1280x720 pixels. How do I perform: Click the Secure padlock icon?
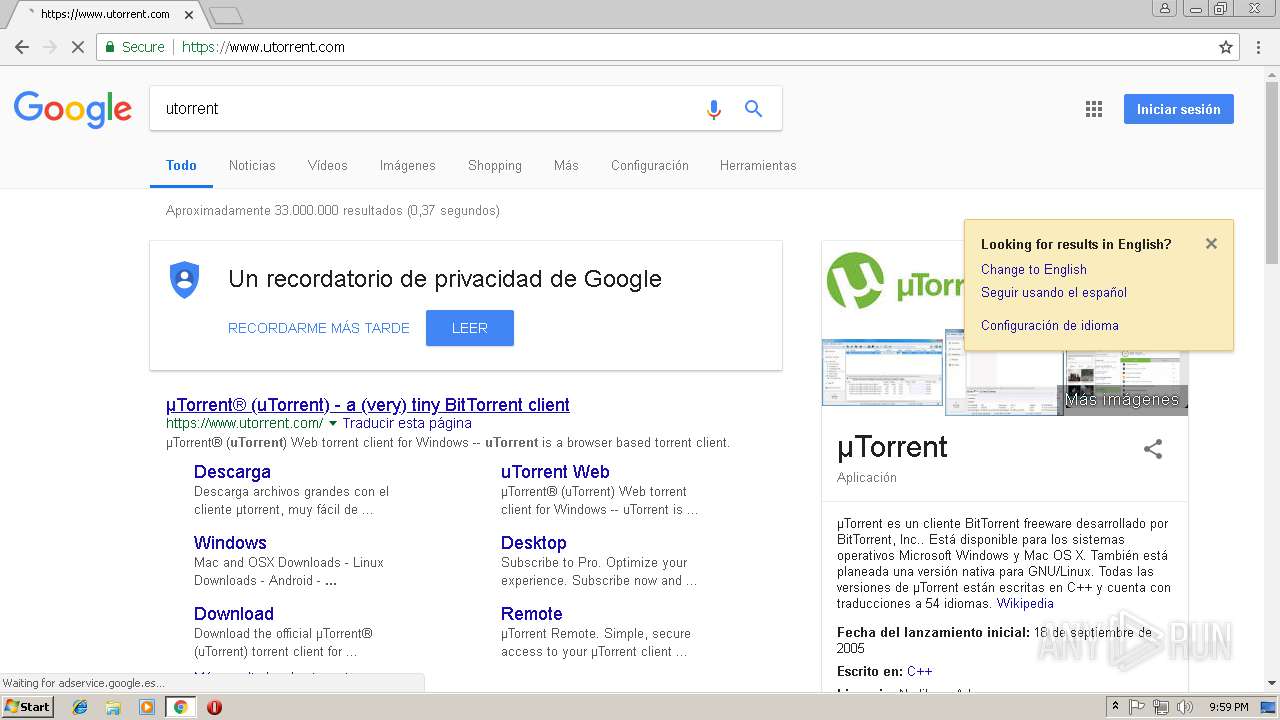(109, 47)
